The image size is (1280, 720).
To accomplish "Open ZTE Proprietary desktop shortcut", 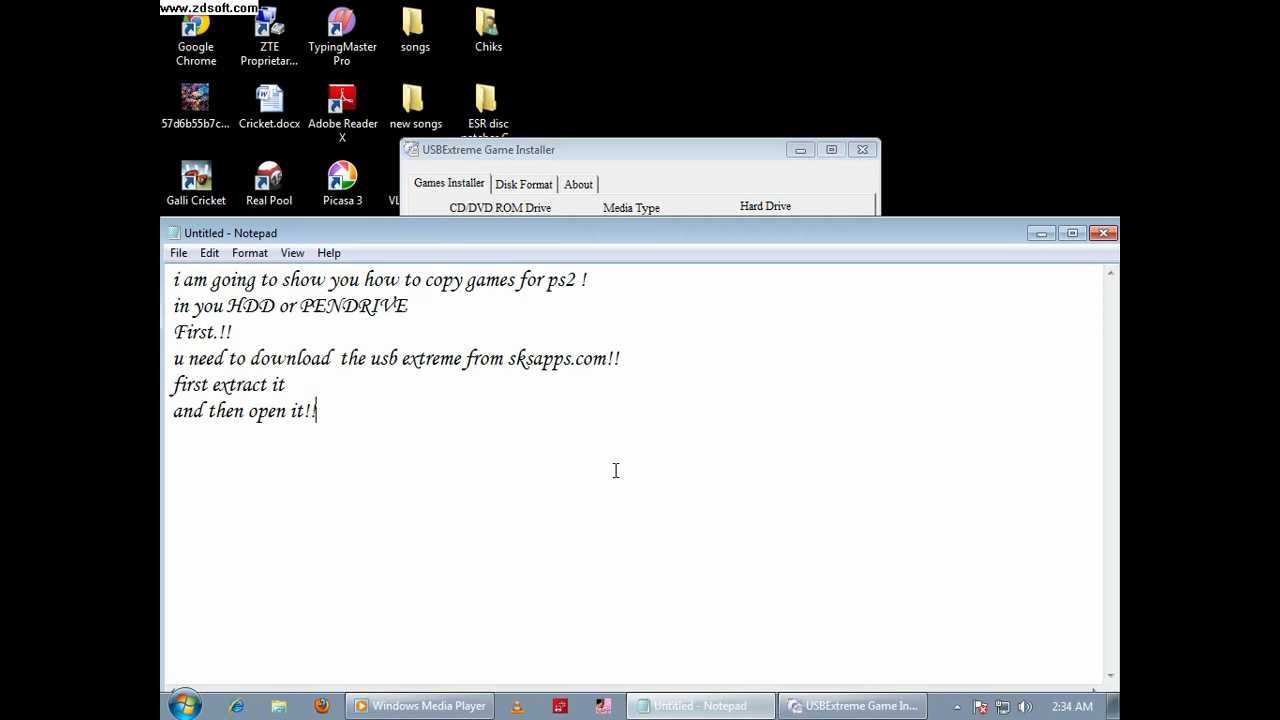I will (269, 38).
